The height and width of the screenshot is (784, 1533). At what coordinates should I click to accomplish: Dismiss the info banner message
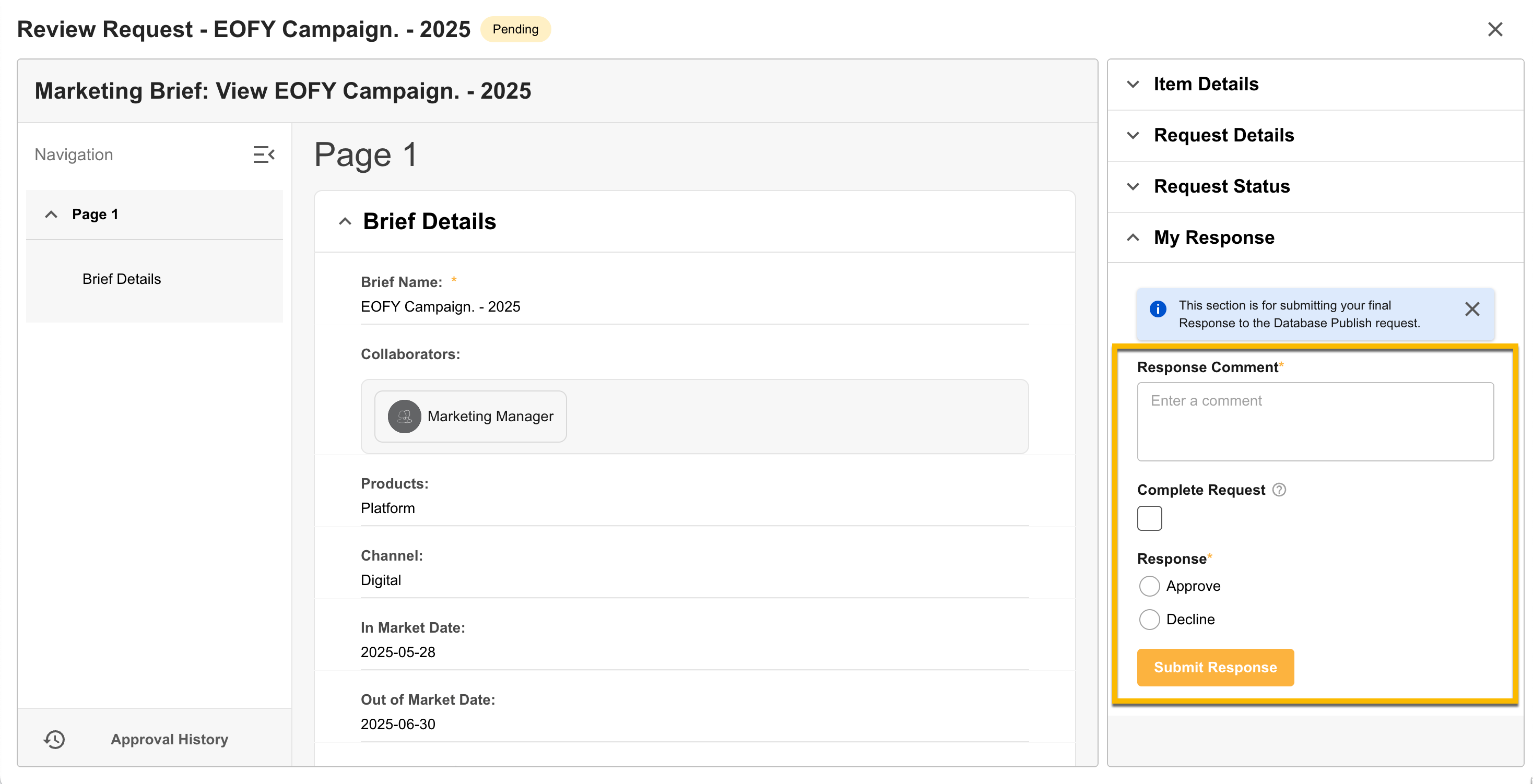tap(1472, 308)
